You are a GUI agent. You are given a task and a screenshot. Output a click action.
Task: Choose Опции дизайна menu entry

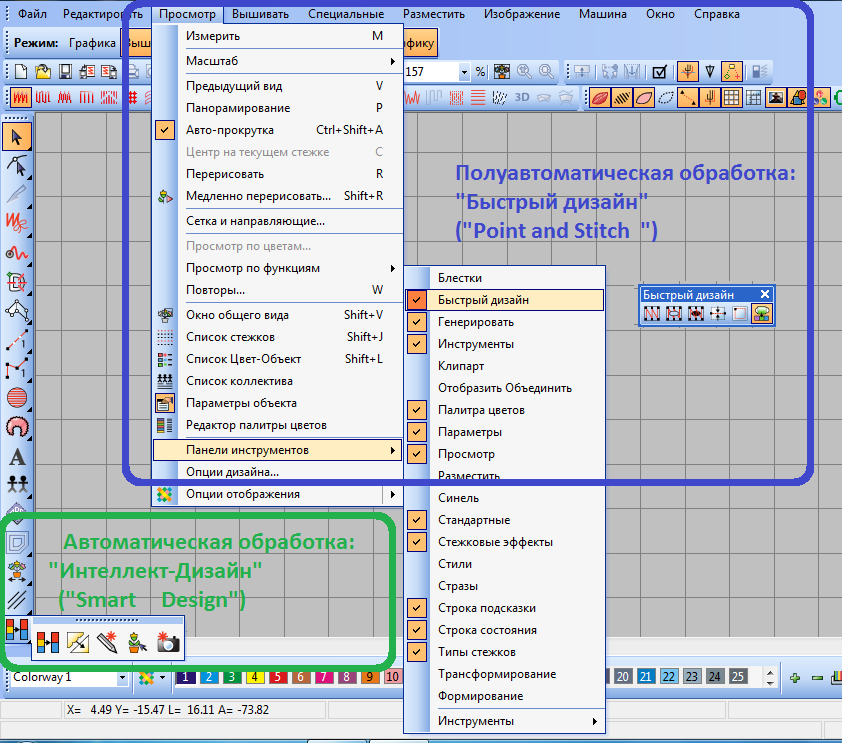278,472
